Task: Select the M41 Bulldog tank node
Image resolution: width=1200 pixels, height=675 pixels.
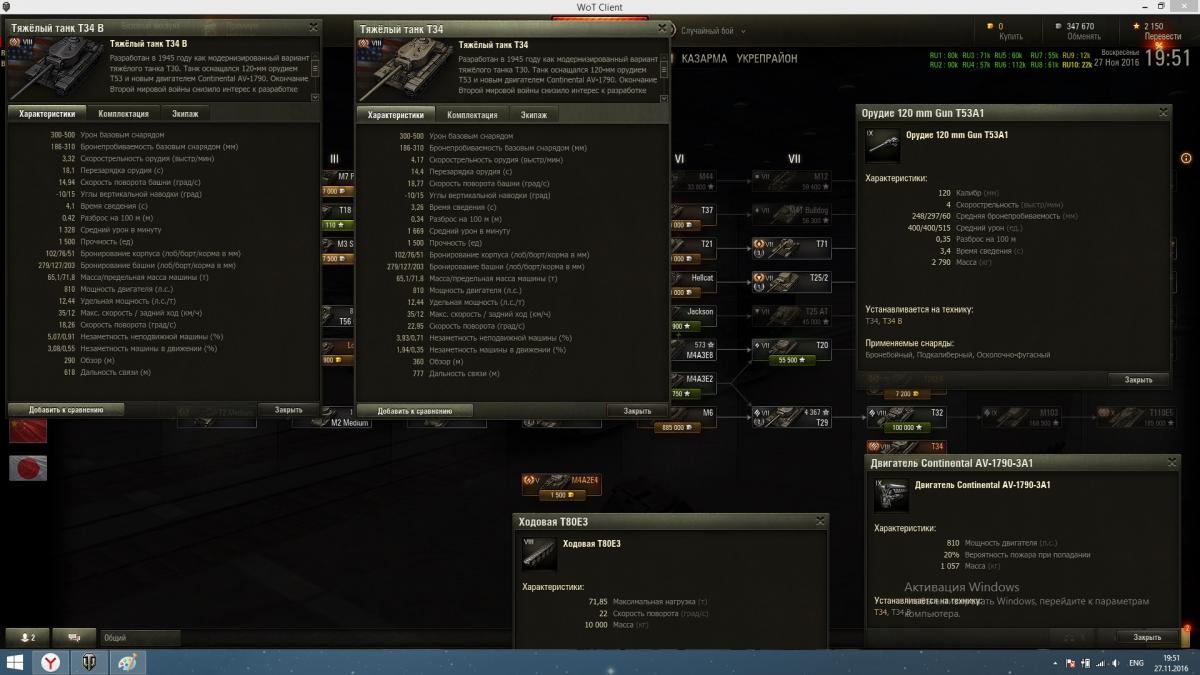Action: coord(791,214)
